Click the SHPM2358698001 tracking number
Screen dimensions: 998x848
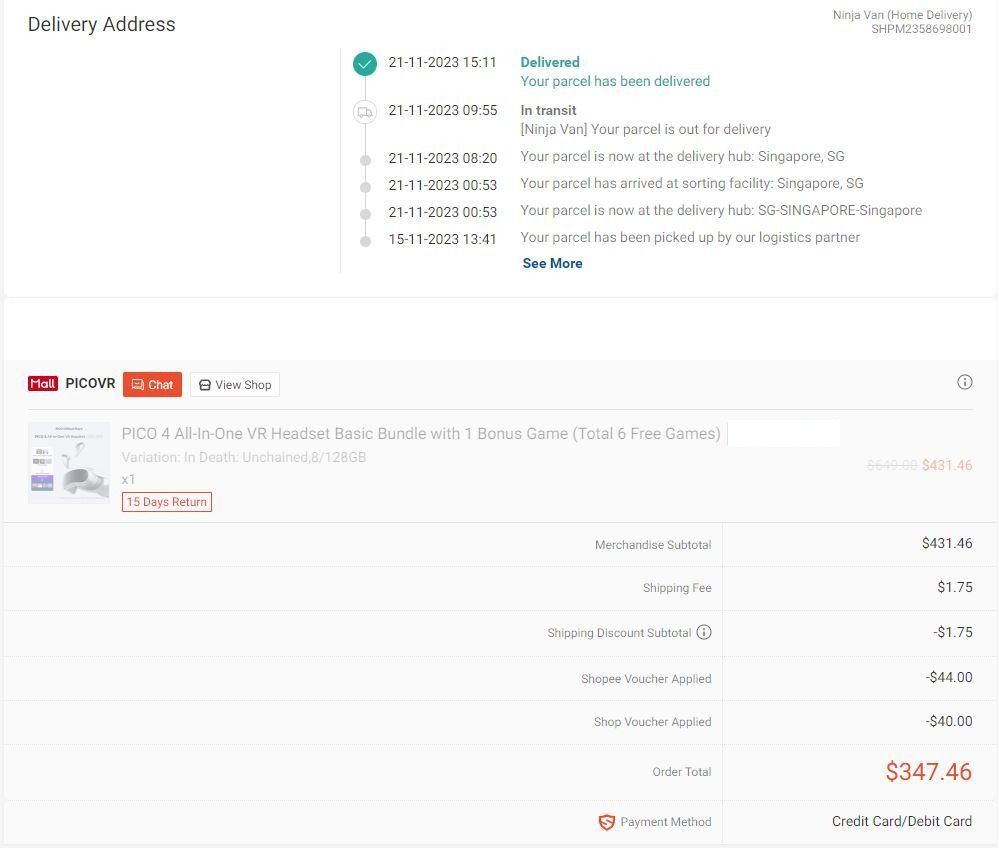[921, 29]
